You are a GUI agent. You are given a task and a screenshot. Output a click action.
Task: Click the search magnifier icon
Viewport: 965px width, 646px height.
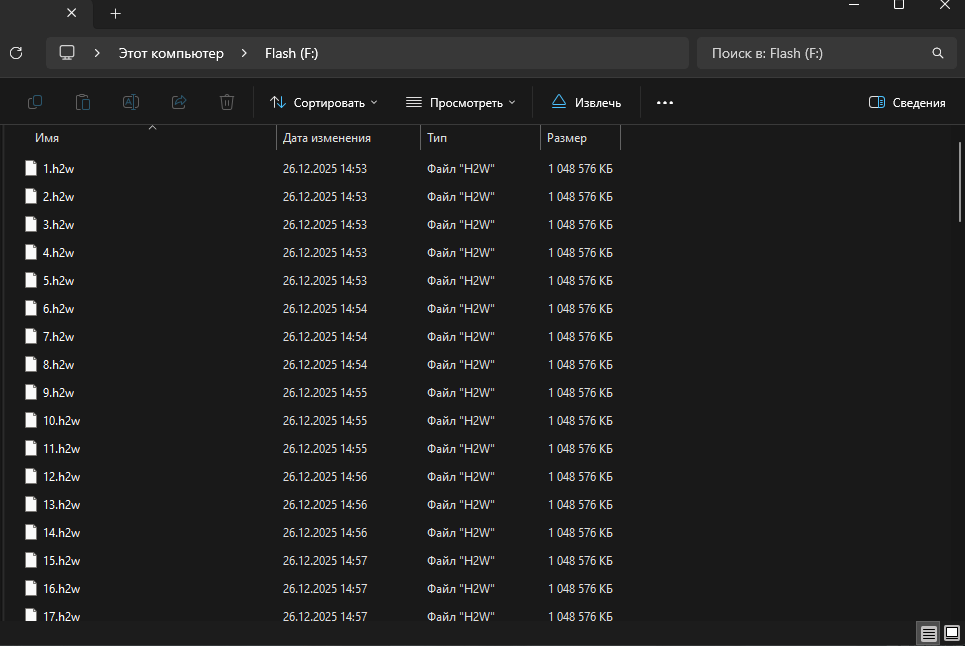click(x=937, y=54)
